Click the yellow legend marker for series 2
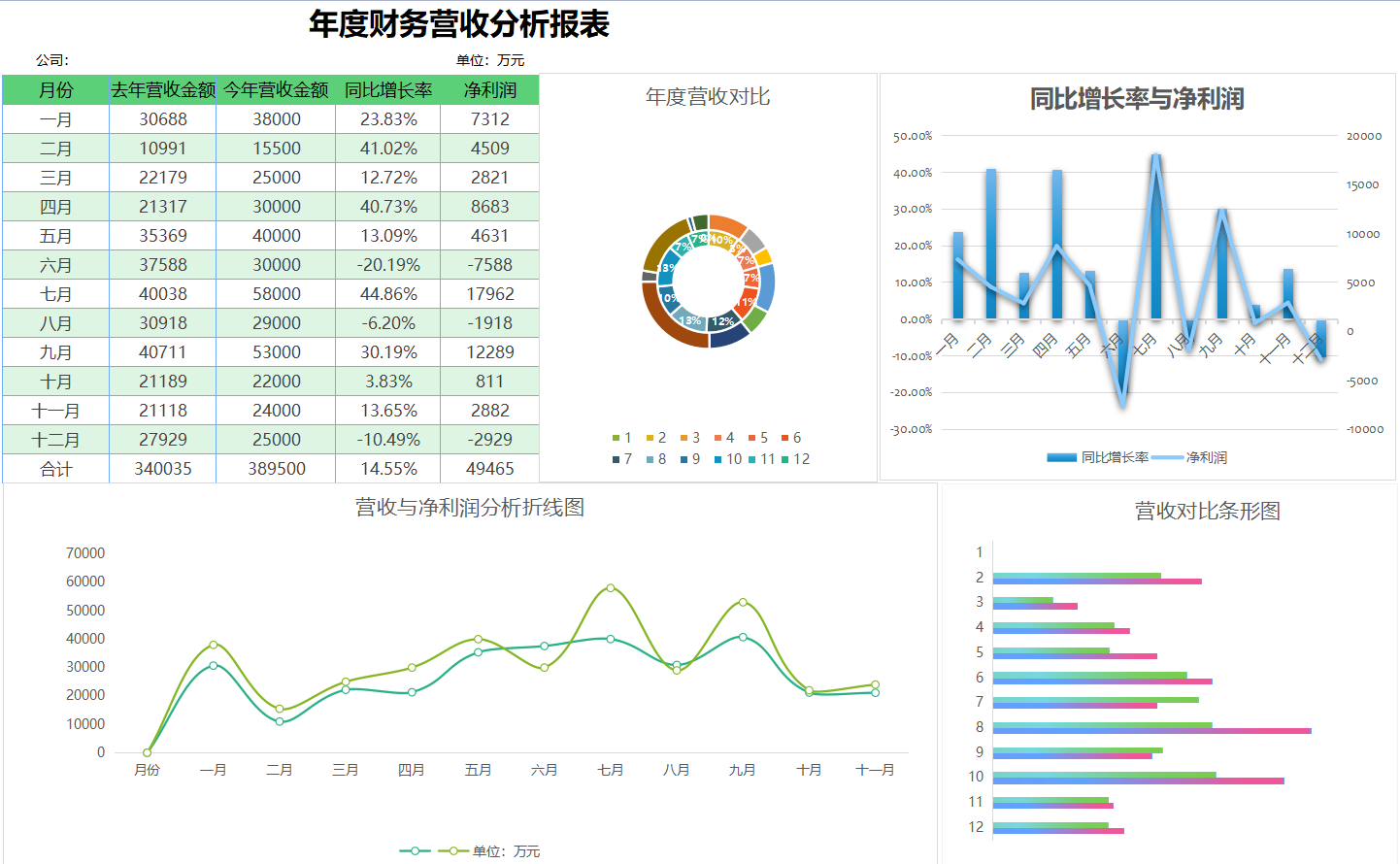The height and width of the screenshot is (864, 1400). pyautogui.click(x=649, y=437)
